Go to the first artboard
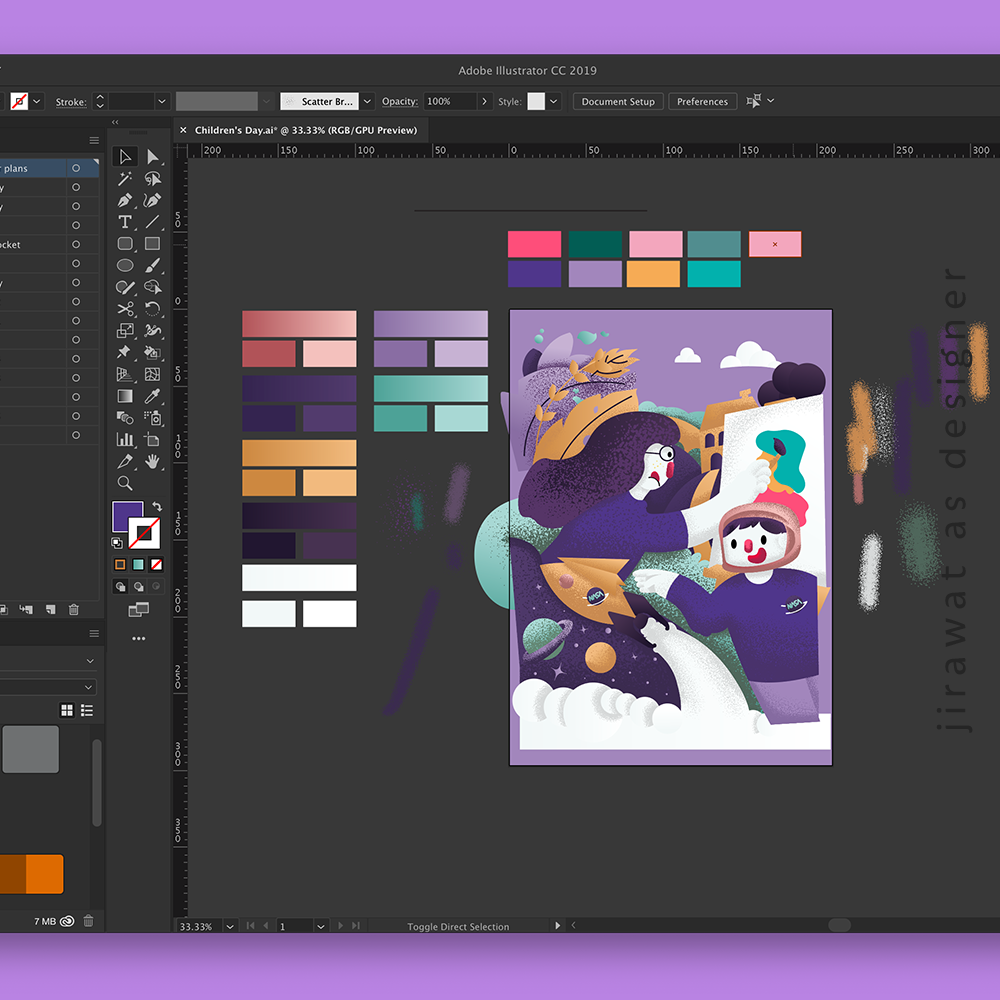The image size is (1000, 1000). click(250, 925)
